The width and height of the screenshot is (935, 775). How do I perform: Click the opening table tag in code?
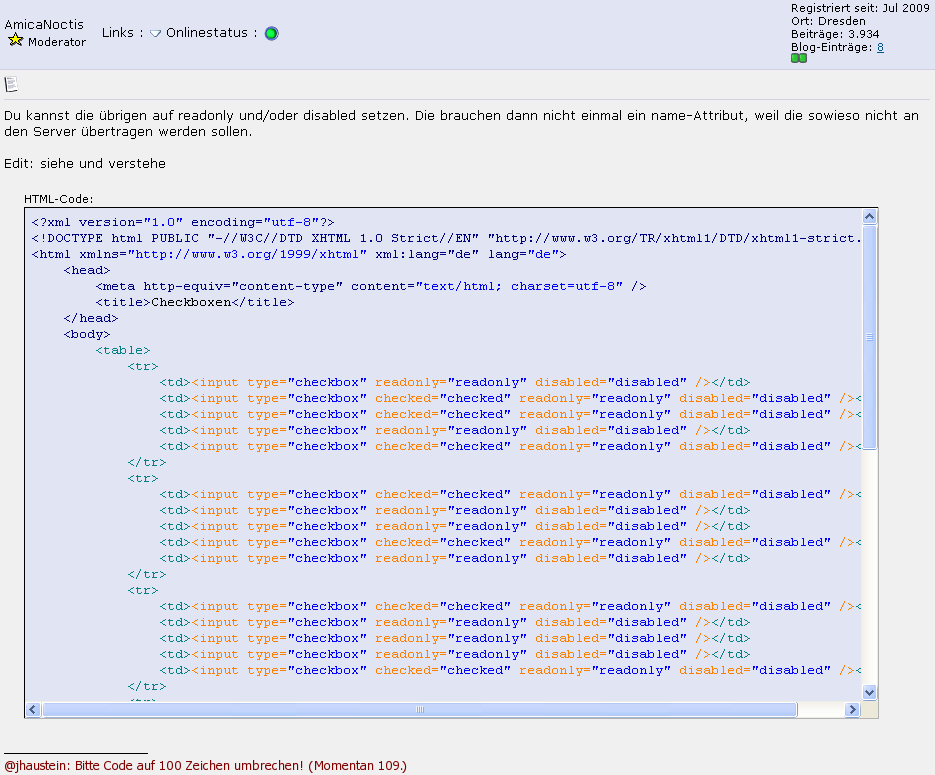tap(123, 350)
